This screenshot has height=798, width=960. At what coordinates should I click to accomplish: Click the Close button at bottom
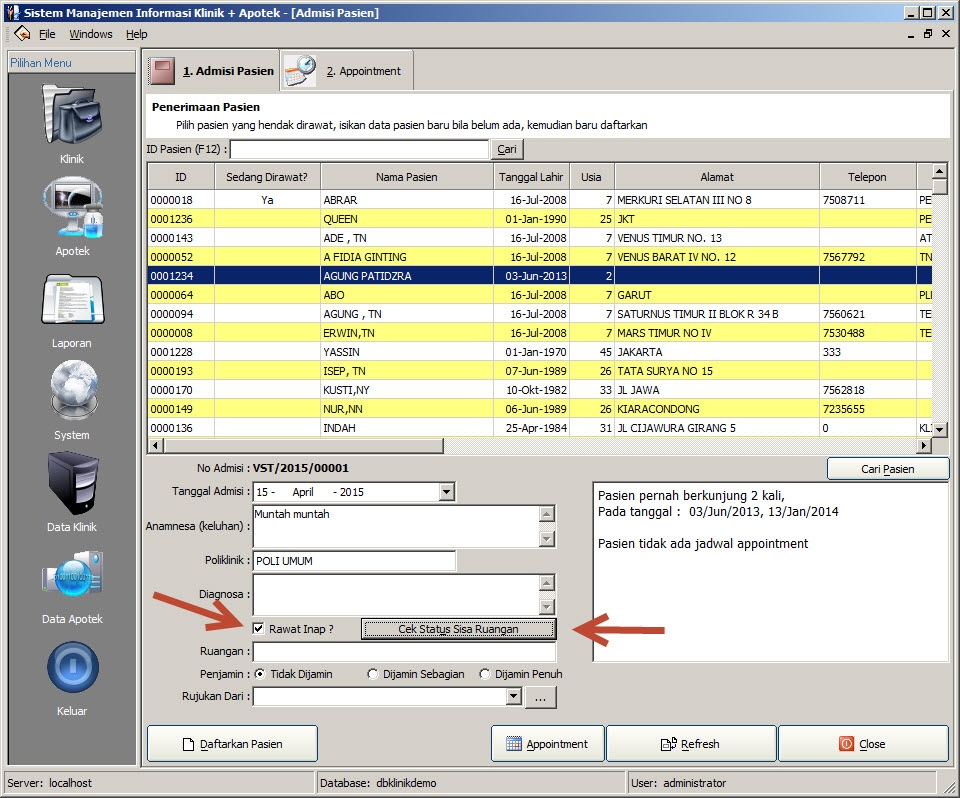pyautogui.click(x=863, y=743)
